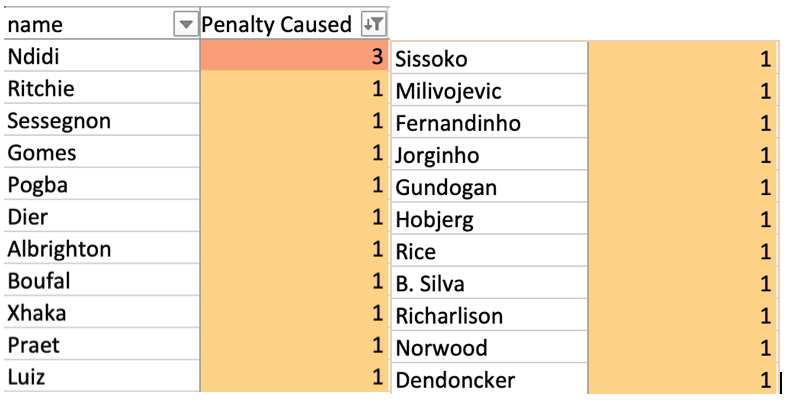This screenshot has width=790, height=400.
Task: Click the Milivojevic name cell
Action: click(x=489, y=91)
